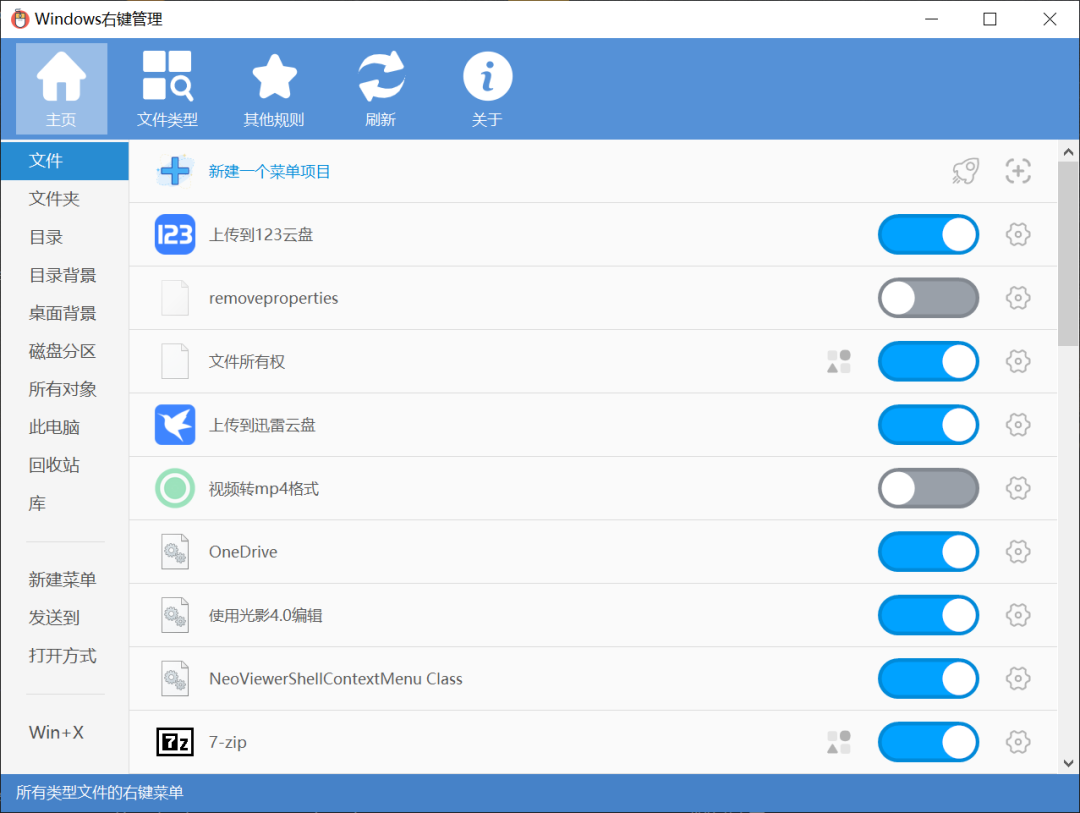Click the NeoViewerShellContextMenu file icon

[x=175, y=679]
